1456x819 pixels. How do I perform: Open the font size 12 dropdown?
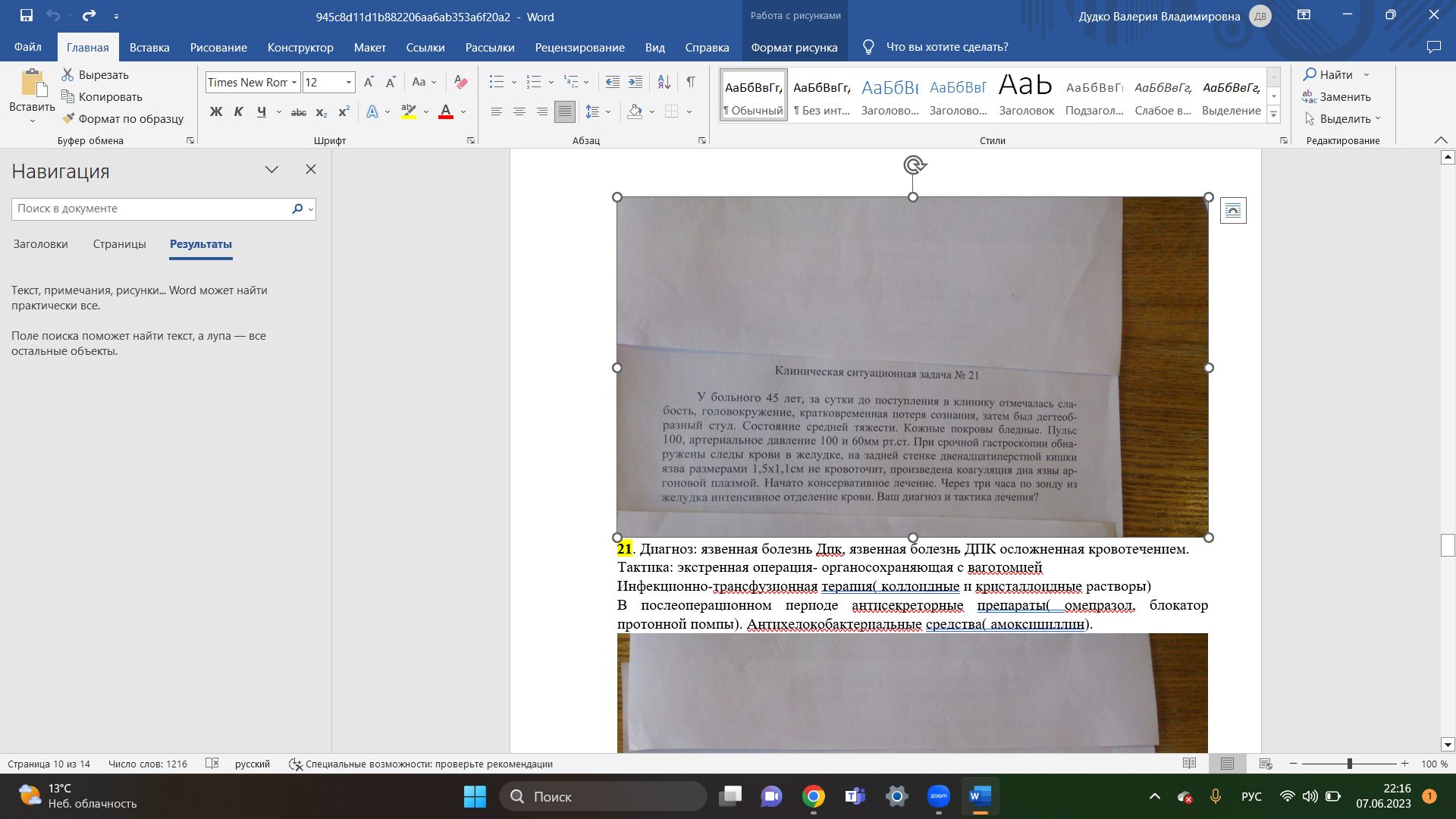[x=349, y=82]
